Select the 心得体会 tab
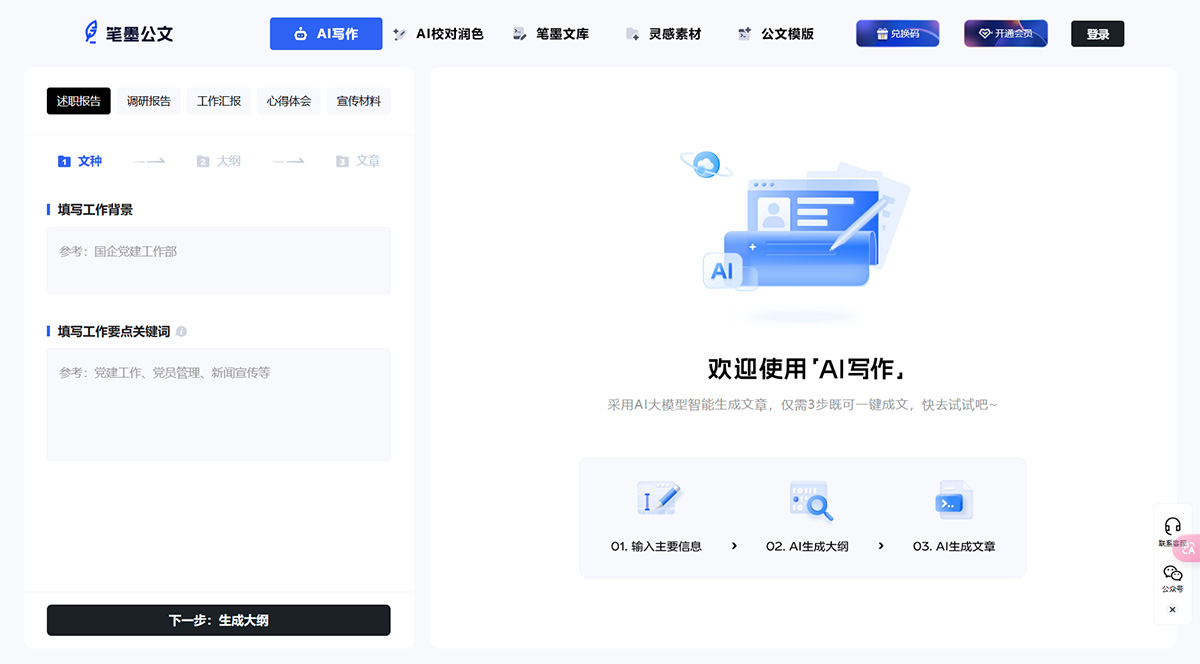Screen dimensions: 1200x664 pos(288,100)
